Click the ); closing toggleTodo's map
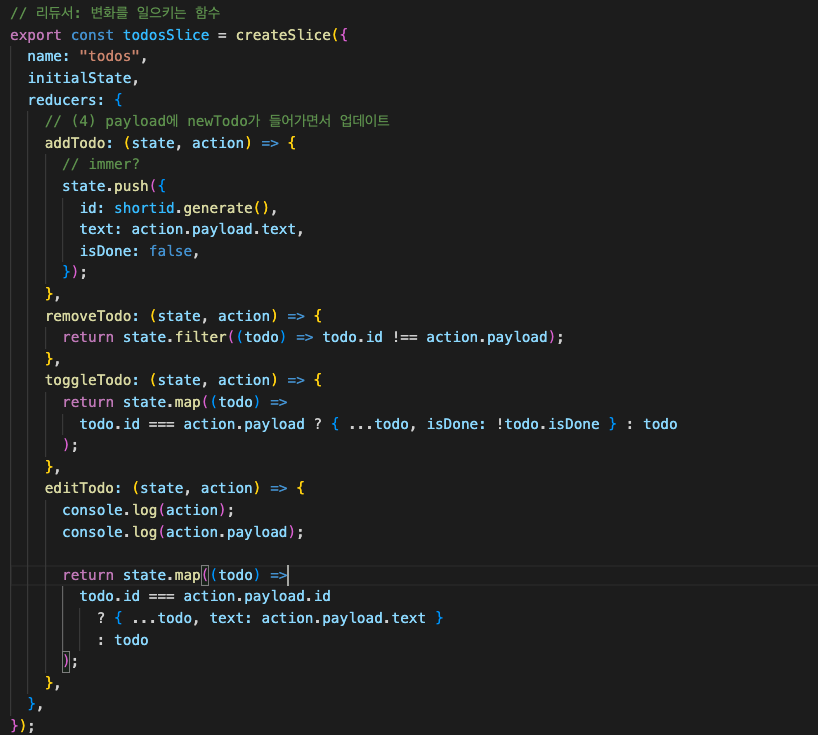 point(70,445)
